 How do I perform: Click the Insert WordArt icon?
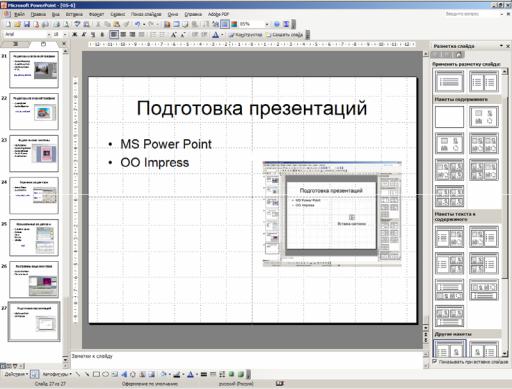tap(124, 374)
